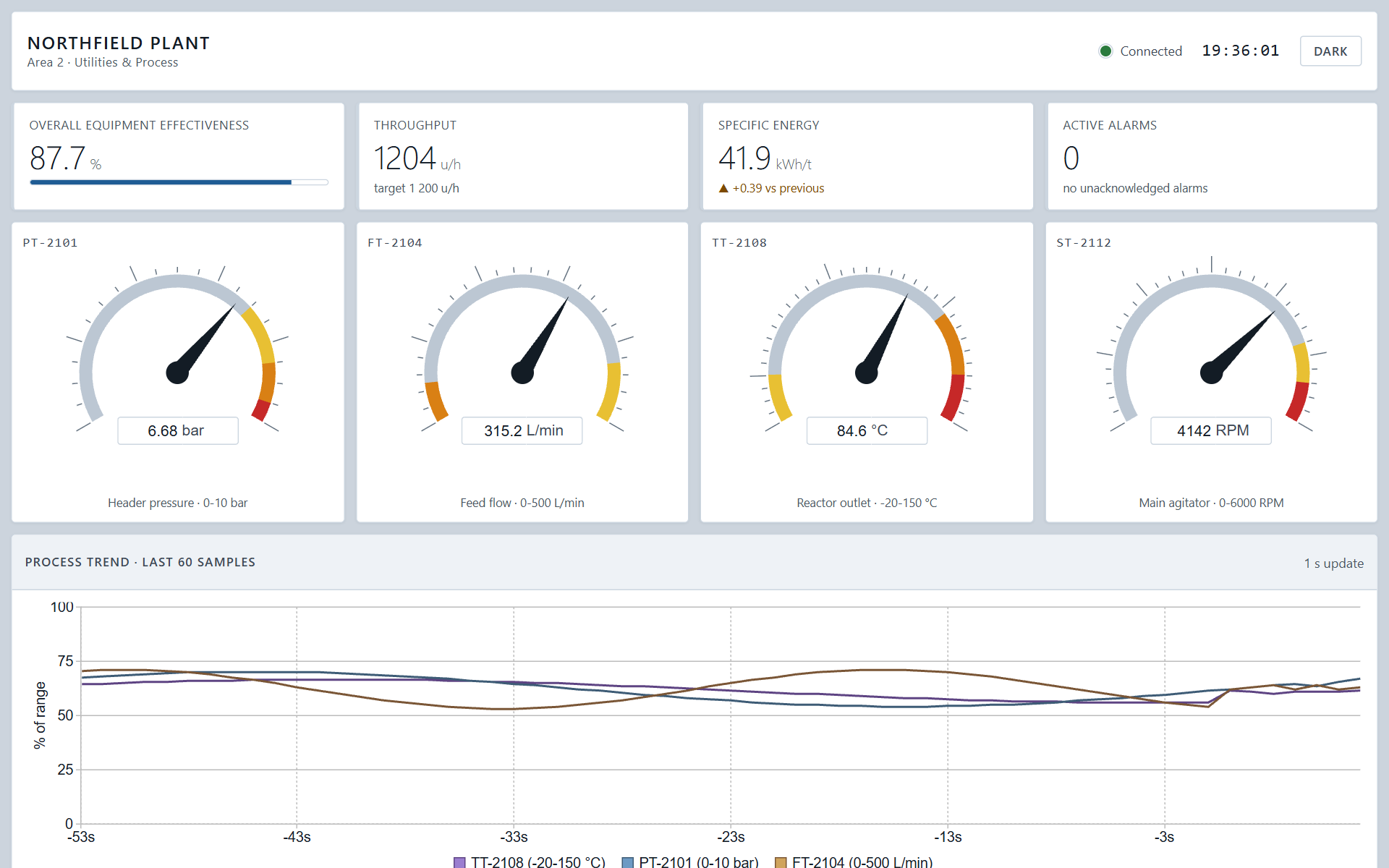1389x868 pixels.
Task: Click the no unacknowledged alarms message
Action: tap(1135, 188)
